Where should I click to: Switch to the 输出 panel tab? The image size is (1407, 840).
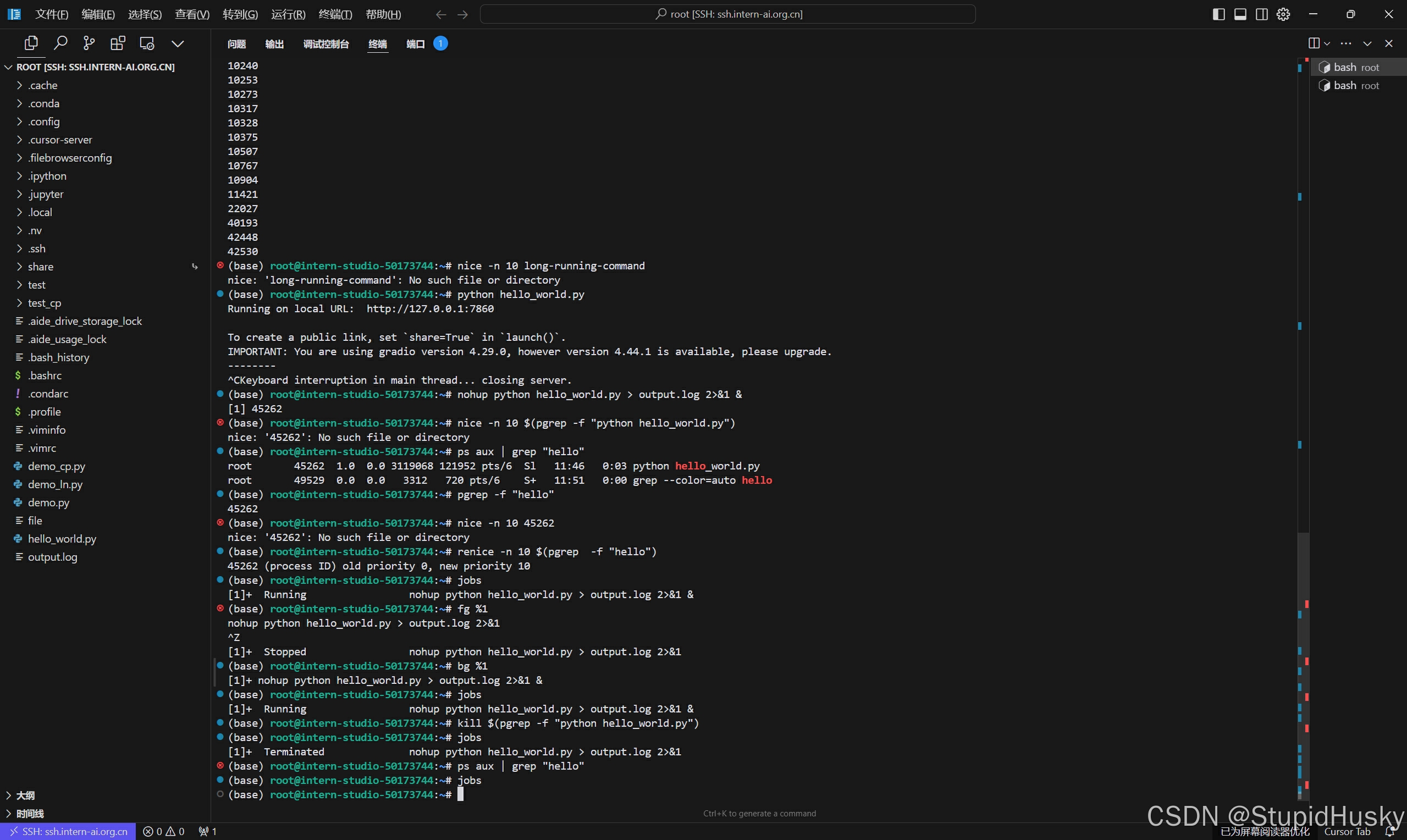[274, 44]
